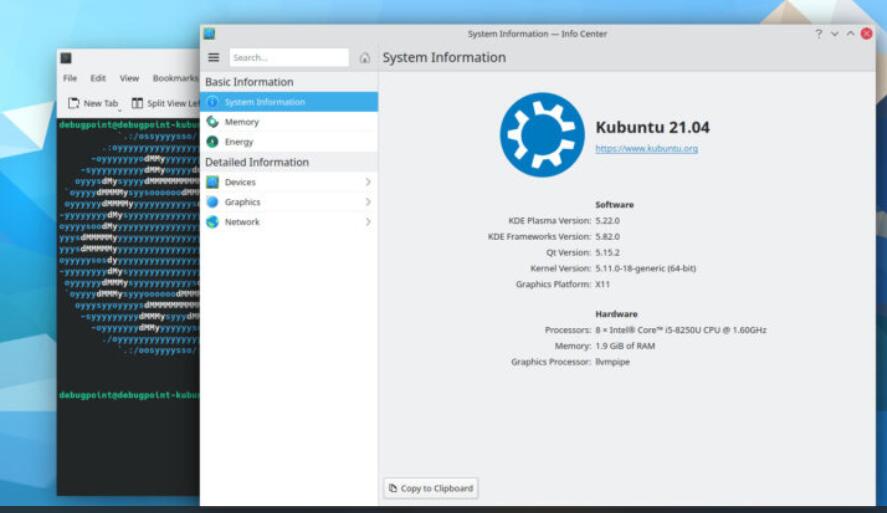Open the Network section
Image resolution: width=887 pixels, height=513 pixels.
(x=289, y=222)
